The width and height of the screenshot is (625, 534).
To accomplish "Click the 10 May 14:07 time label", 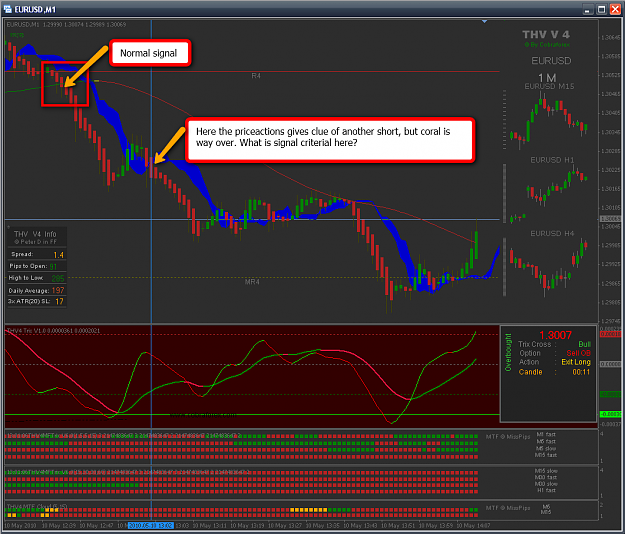I will (474, 526).
